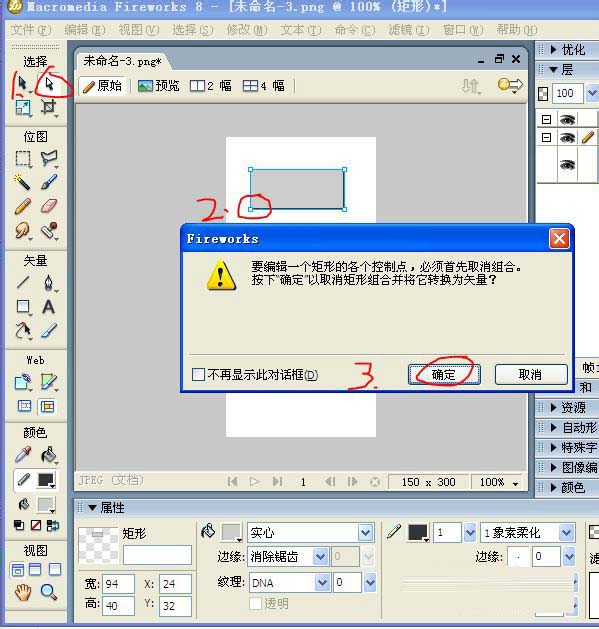Select the Hand tool

click(x=23, y=592)
